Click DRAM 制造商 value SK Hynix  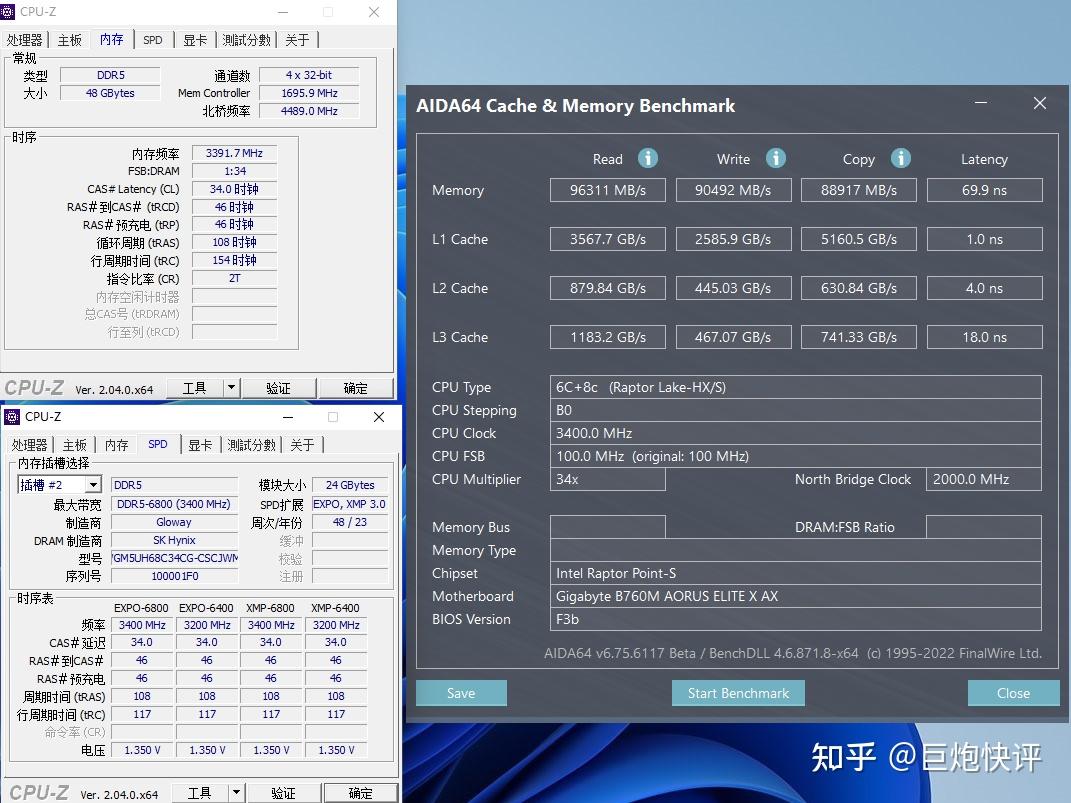[174, 540]
